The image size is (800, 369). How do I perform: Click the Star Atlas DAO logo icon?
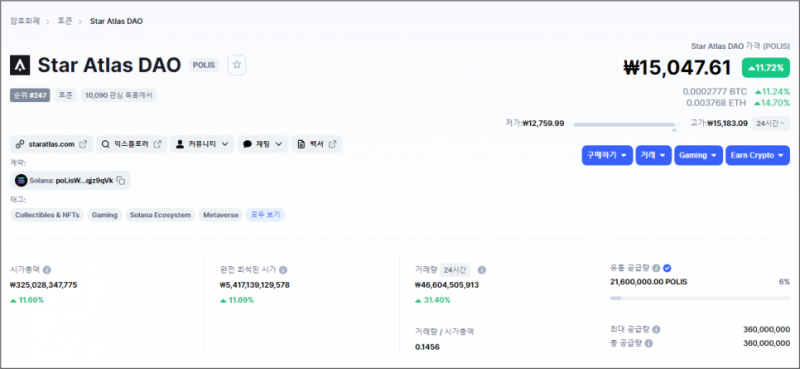pyautogui.click(x=20, y=65)
